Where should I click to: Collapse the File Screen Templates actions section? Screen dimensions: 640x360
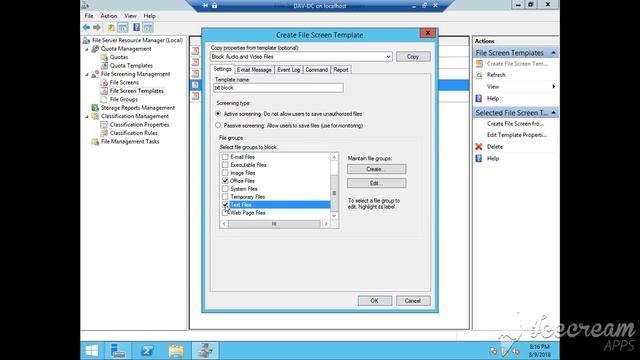pyautogui.click(x=553, y=53)
